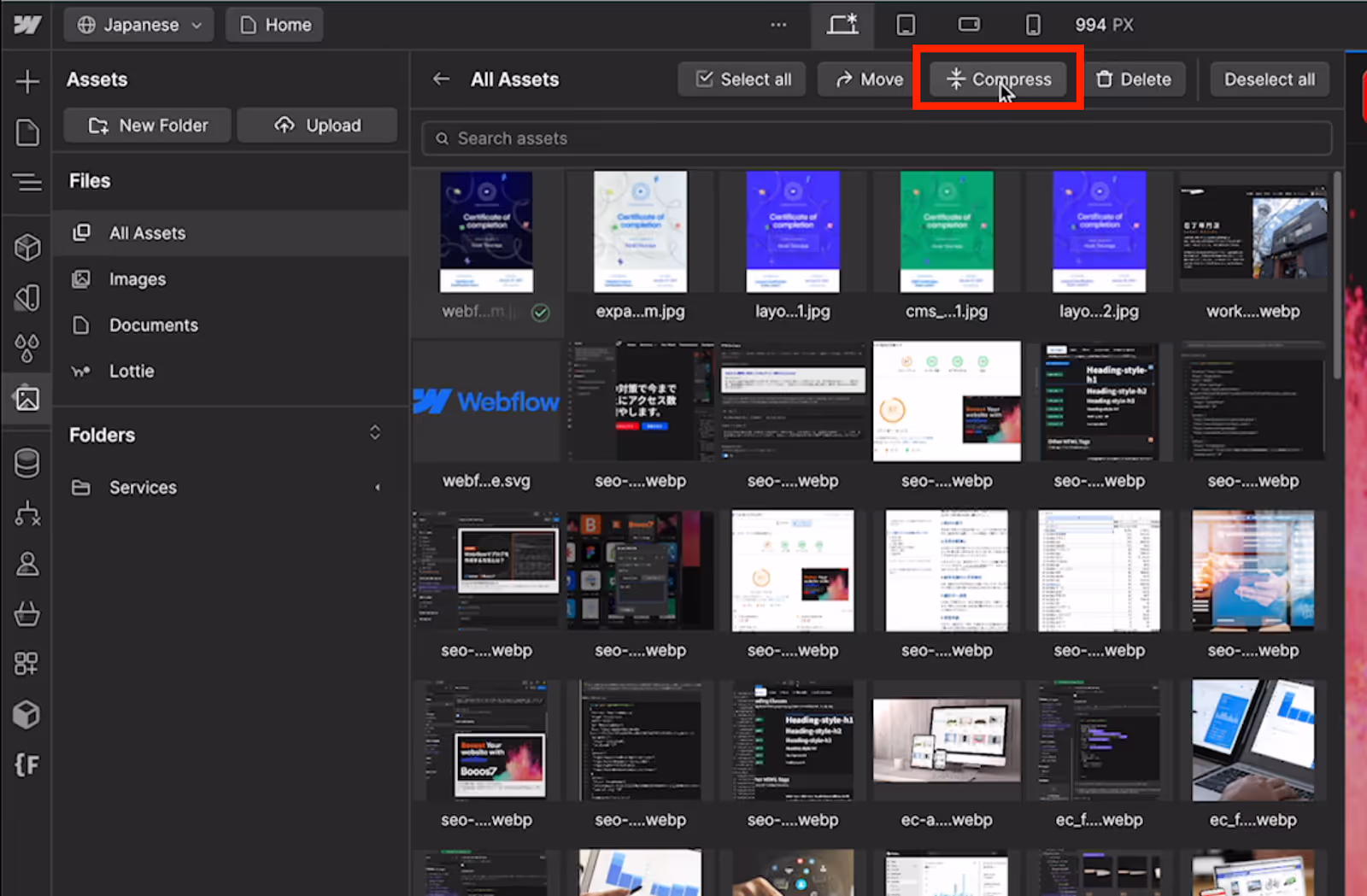The image size is (1367, 896).
Task: Open the 3D box icon in sidebar
Action: coord(27,714)
